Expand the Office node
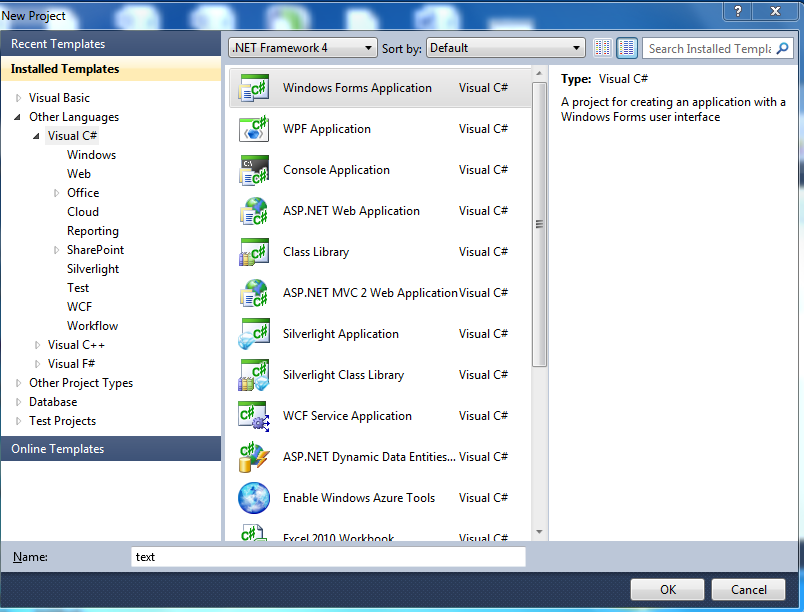Image resolution: width=804 pixels, height=612 pixels. tap(56, 193)
